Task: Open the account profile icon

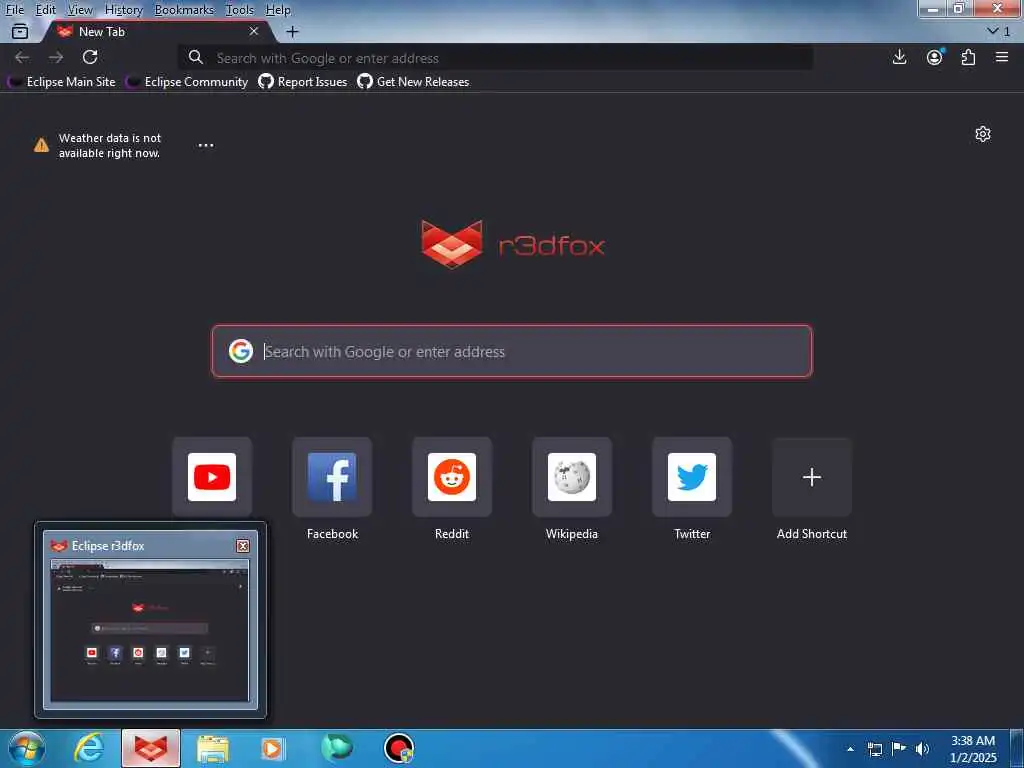Action: coord(935,57)
